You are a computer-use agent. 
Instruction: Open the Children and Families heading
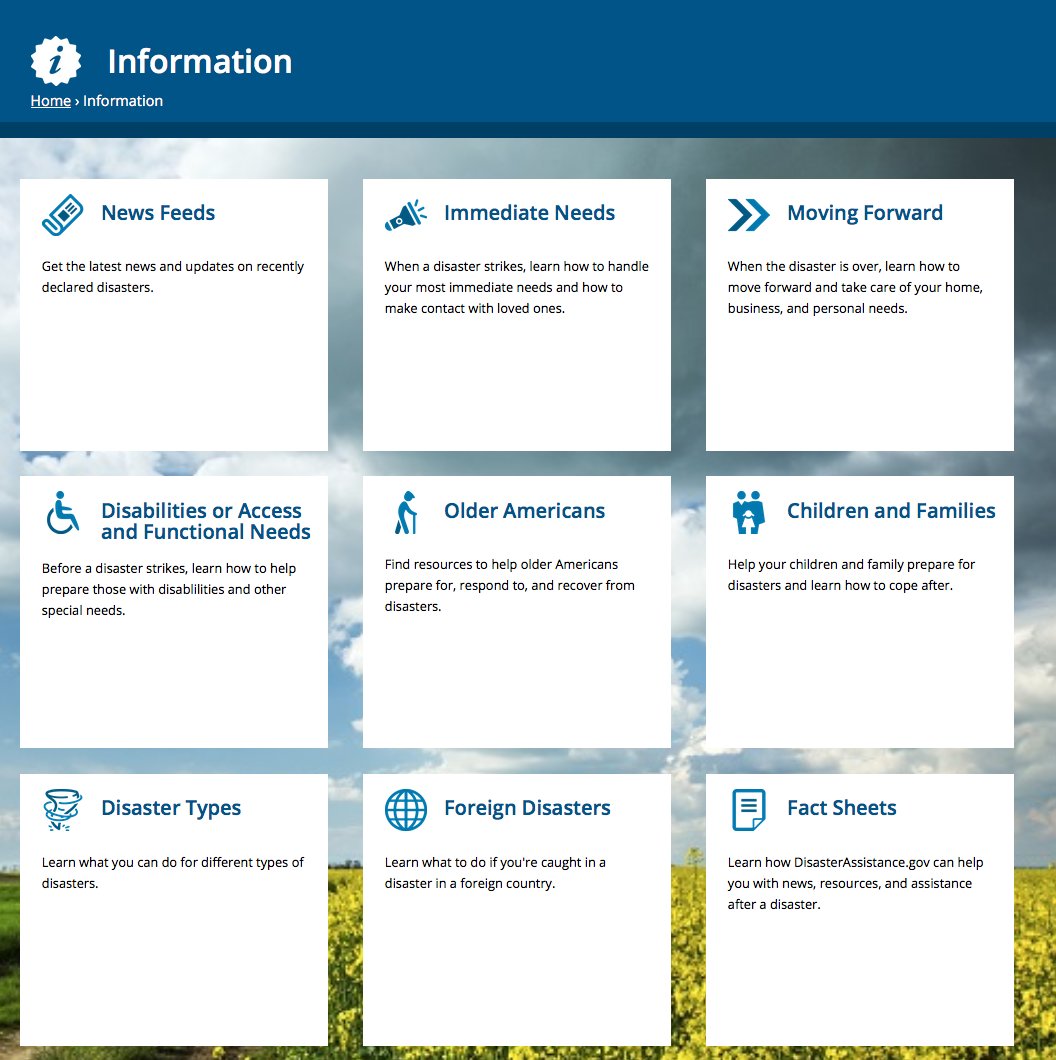pos(891,510)
